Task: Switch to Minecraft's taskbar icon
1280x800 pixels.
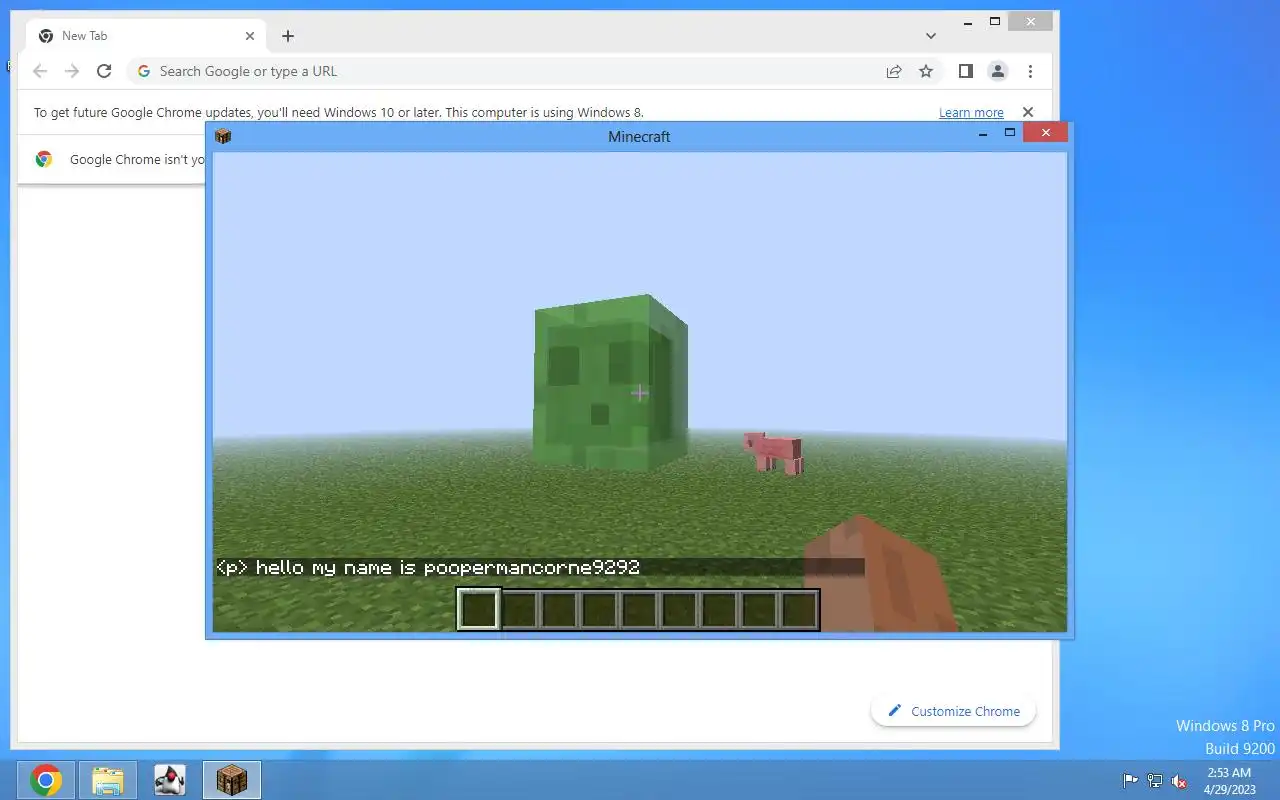Action: coord(232,780)
